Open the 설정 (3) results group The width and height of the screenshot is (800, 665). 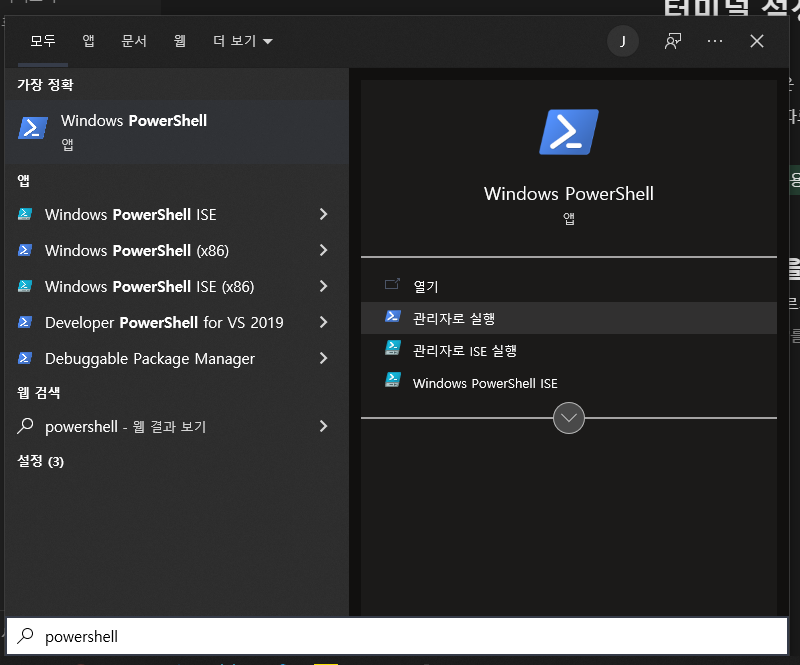(40, 461)
